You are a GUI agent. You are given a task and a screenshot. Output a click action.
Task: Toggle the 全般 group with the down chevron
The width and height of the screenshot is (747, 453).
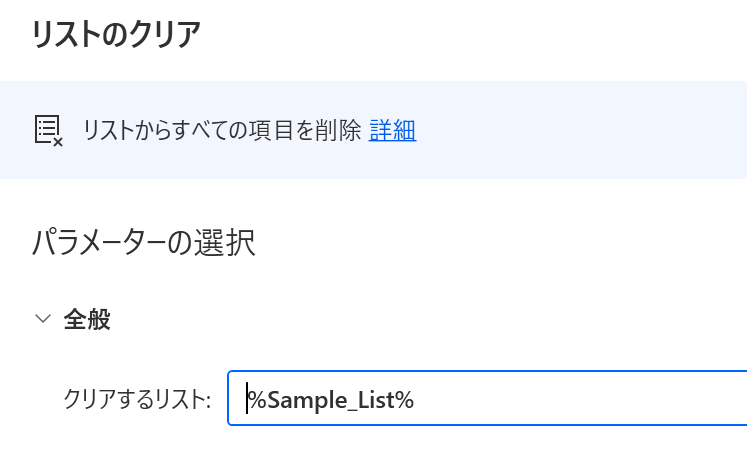(x=43, y=319)
